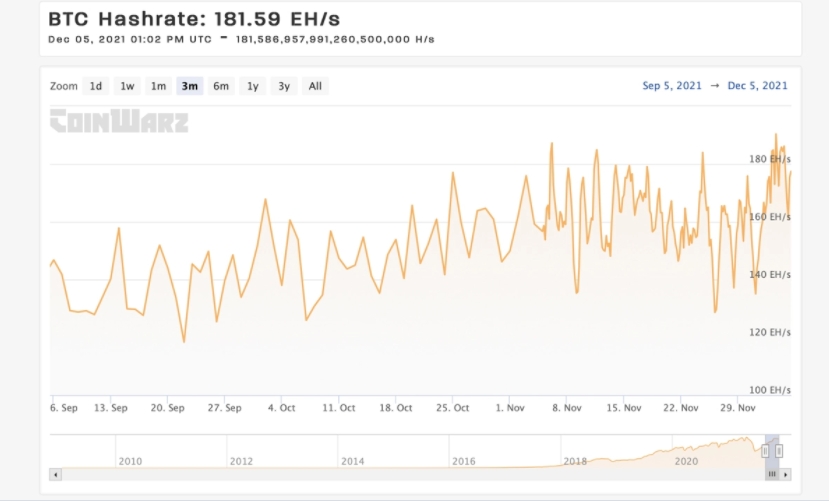This screenshot has height=501, width=829.
Task: Click the 181,586,957,991,260,500,000 H/s value
Action: 335,39
